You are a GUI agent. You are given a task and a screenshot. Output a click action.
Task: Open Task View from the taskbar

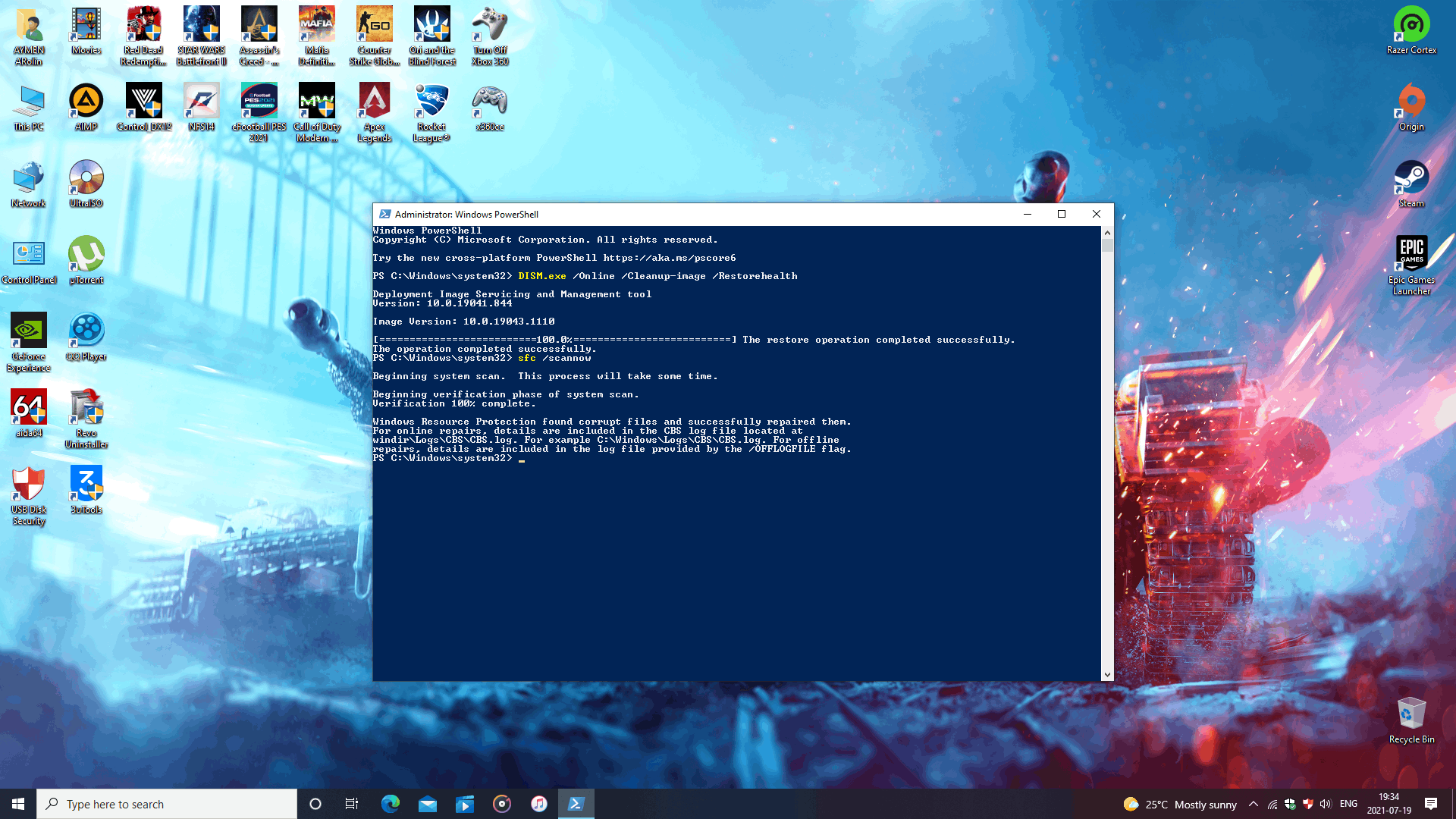351,804
